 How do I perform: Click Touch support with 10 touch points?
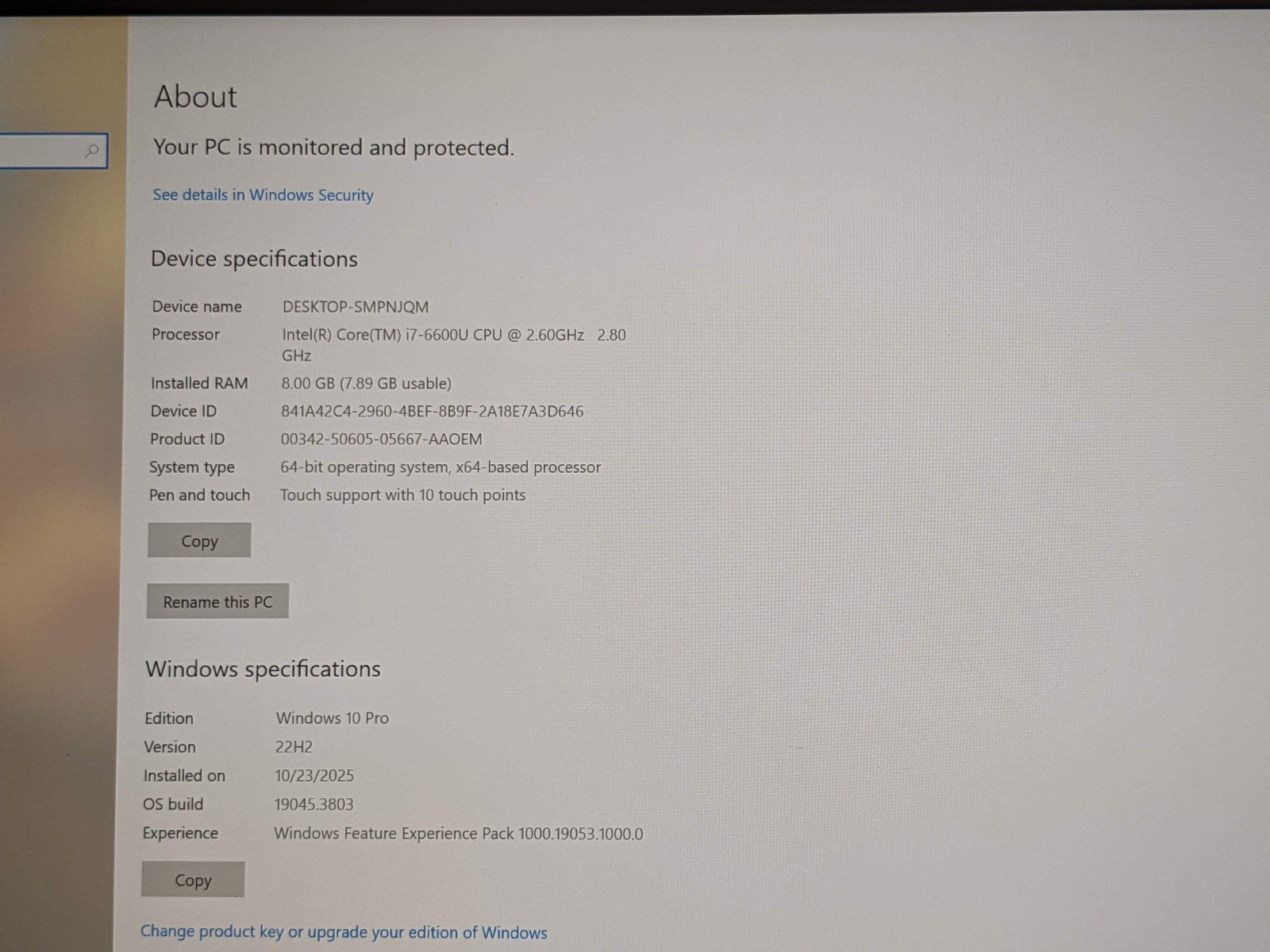pyautogui.click(x=402, y=496)
